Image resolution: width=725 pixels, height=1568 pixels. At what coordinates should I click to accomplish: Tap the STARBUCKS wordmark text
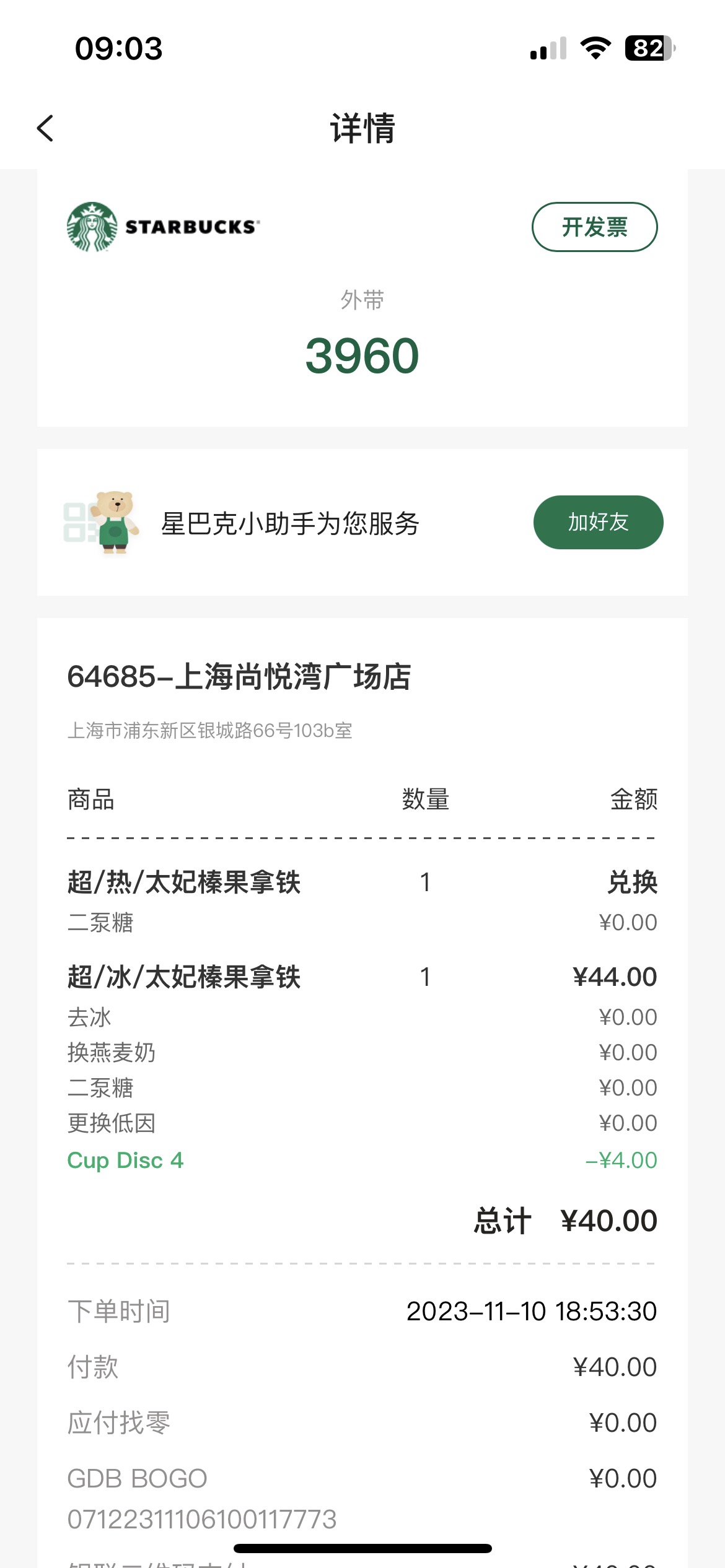click(x=193, y=227)
